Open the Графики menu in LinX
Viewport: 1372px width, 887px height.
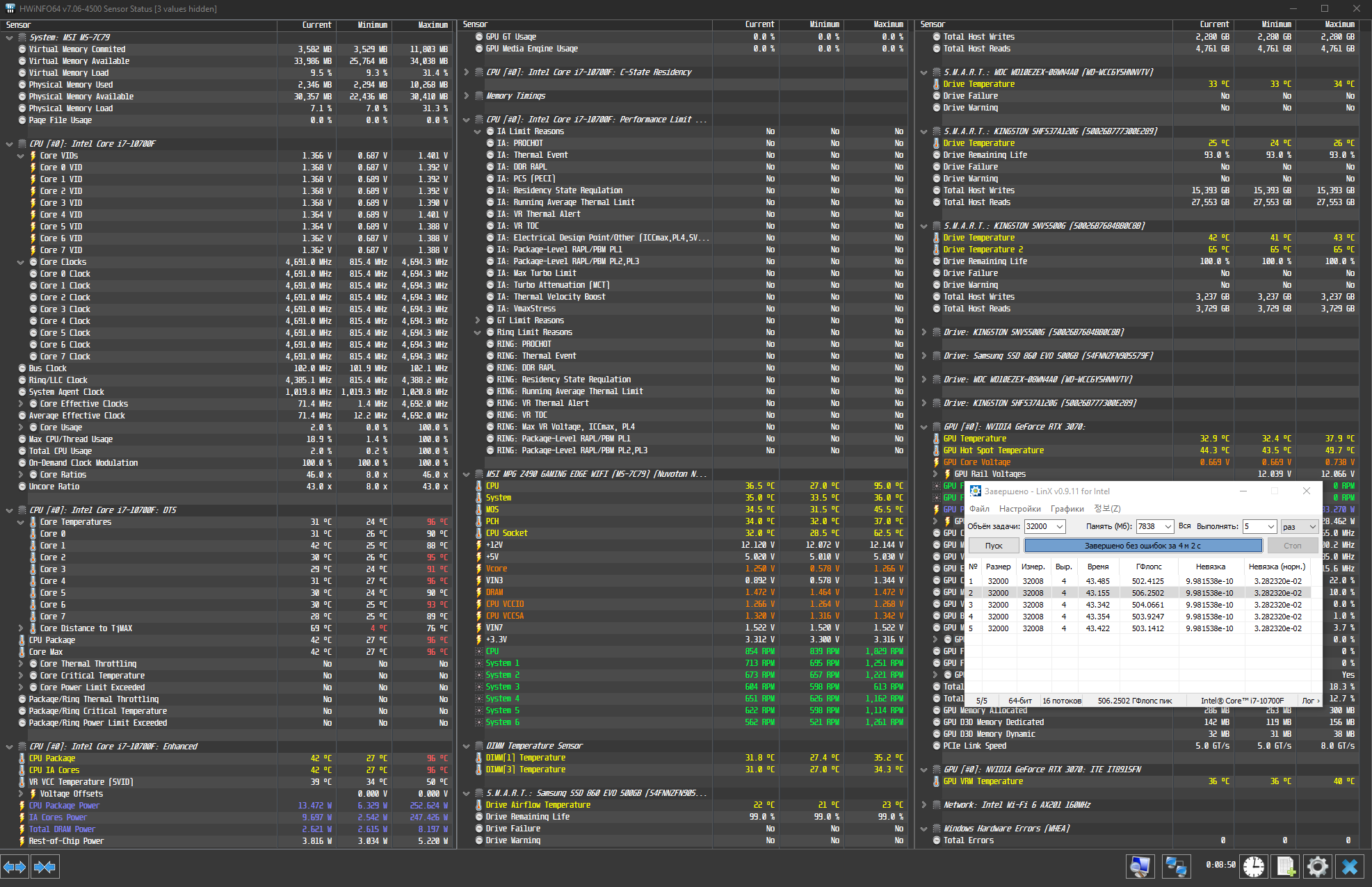(1067, 509)
